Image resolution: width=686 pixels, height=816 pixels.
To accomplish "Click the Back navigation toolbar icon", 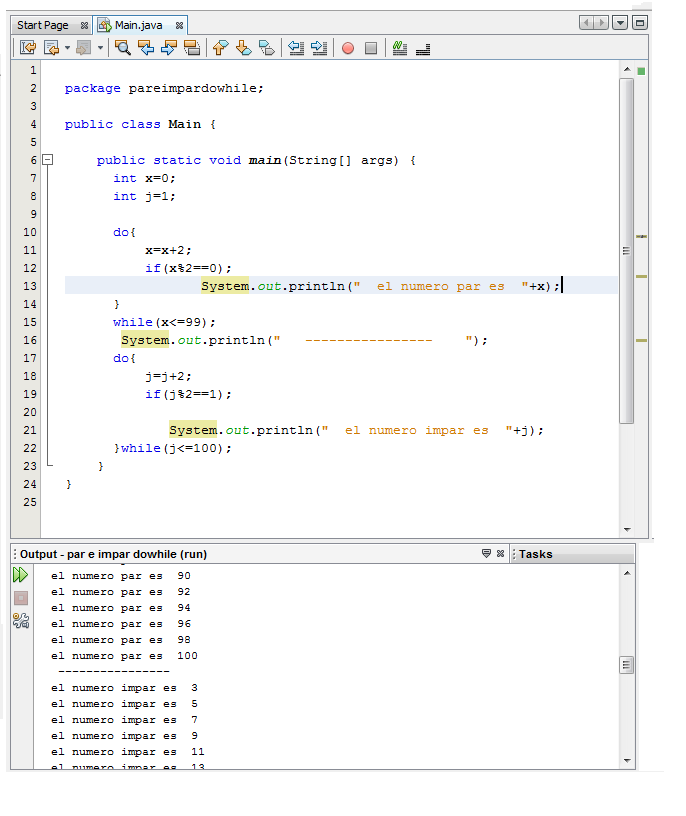I will [x=52, y=48].
